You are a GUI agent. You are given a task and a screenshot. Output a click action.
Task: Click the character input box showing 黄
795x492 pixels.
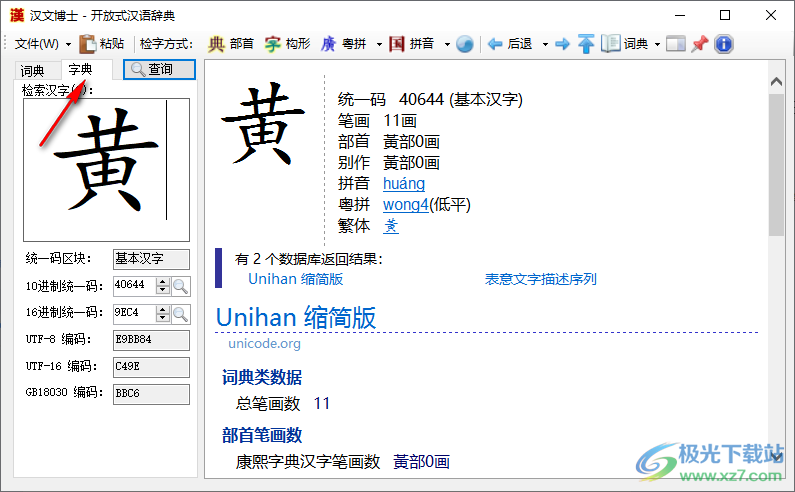pyautogui.click(x=106, y=170)
